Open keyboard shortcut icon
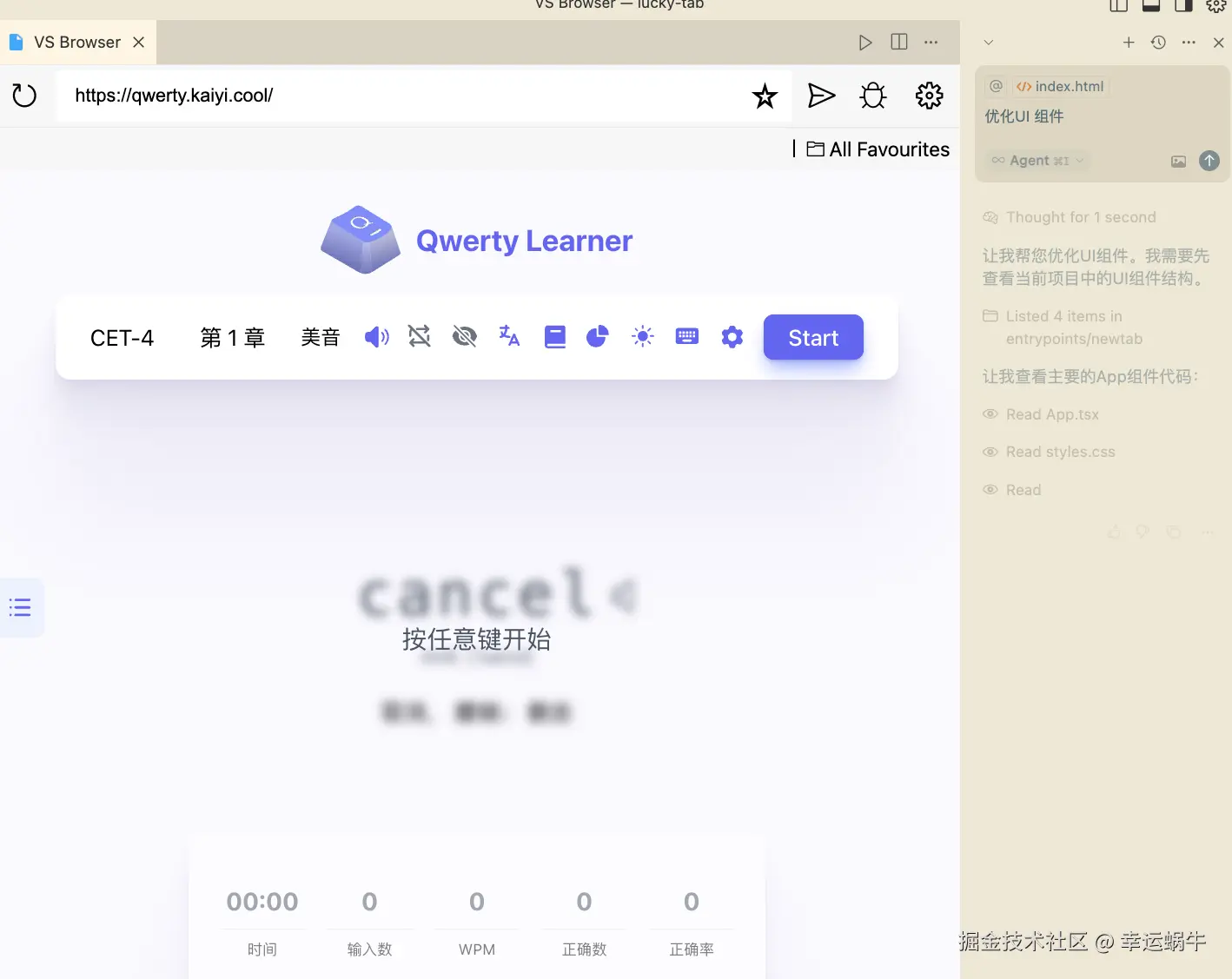This screenshot has height=979, width=1232. [687, 336]
